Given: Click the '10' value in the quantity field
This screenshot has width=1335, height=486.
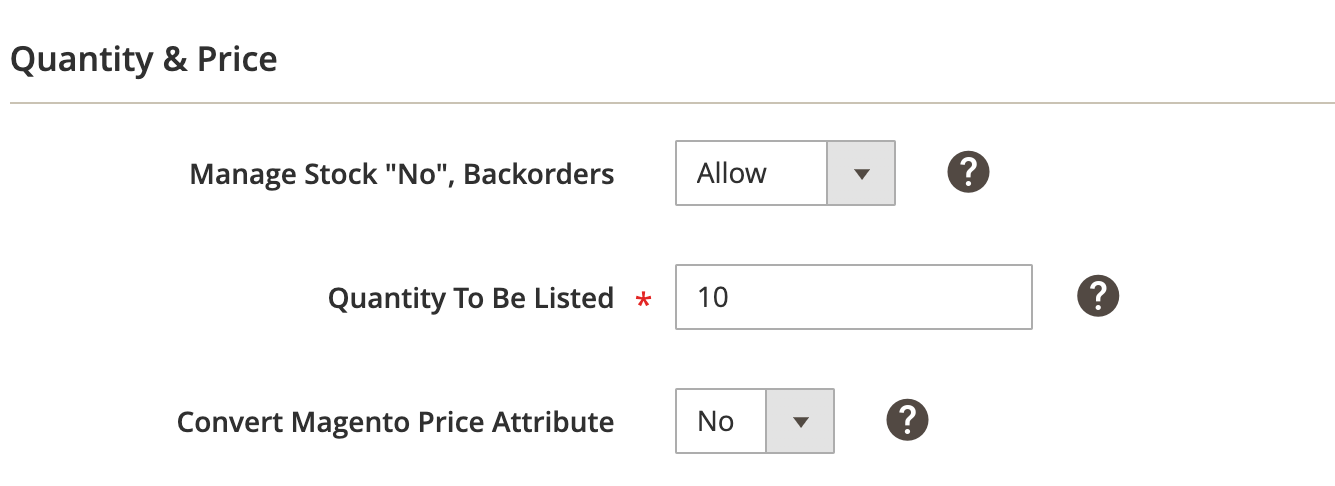Looking at the screenshot, I should pos(713,297).
